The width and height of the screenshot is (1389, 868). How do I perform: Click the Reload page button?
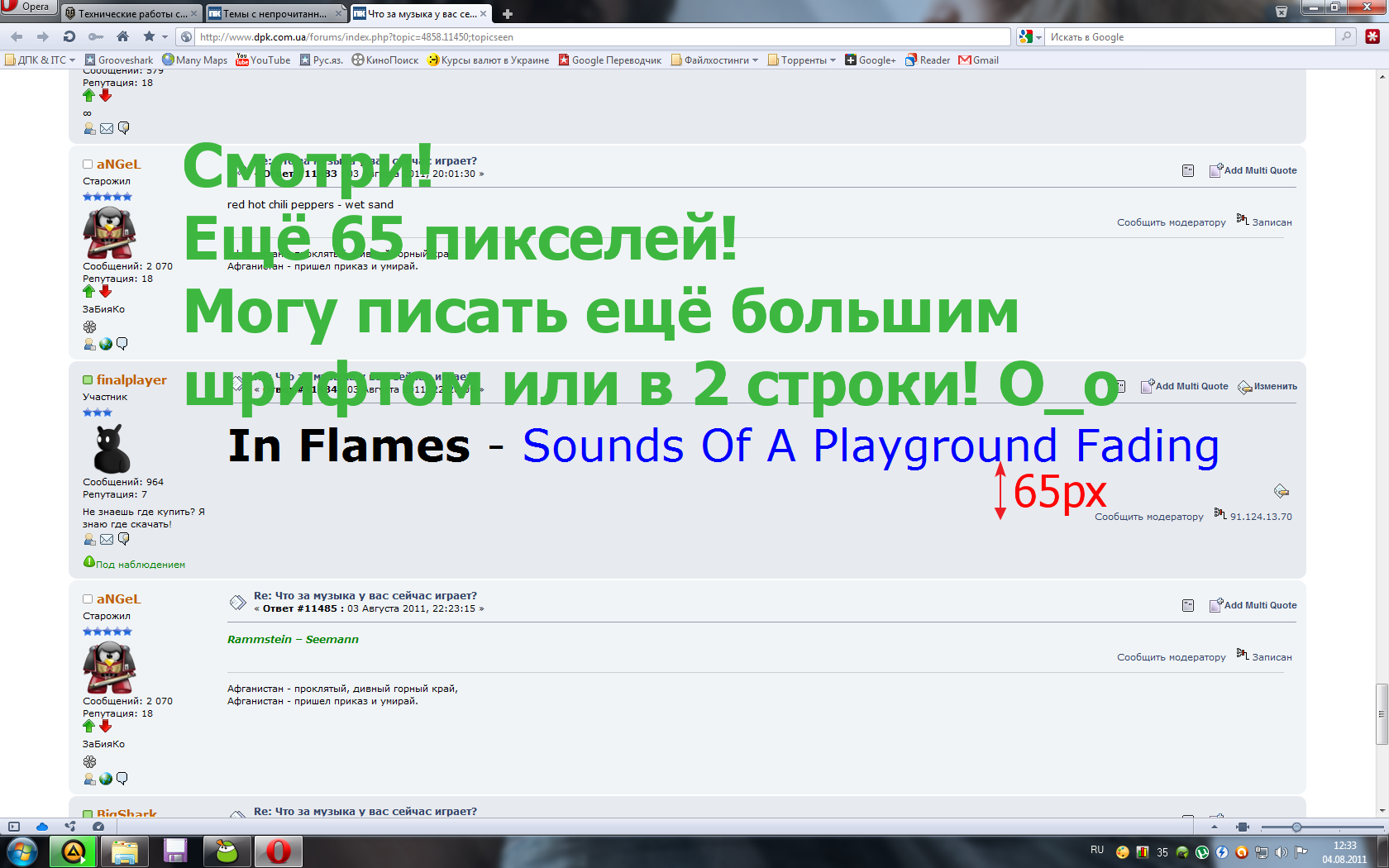[x=69, y=36]
